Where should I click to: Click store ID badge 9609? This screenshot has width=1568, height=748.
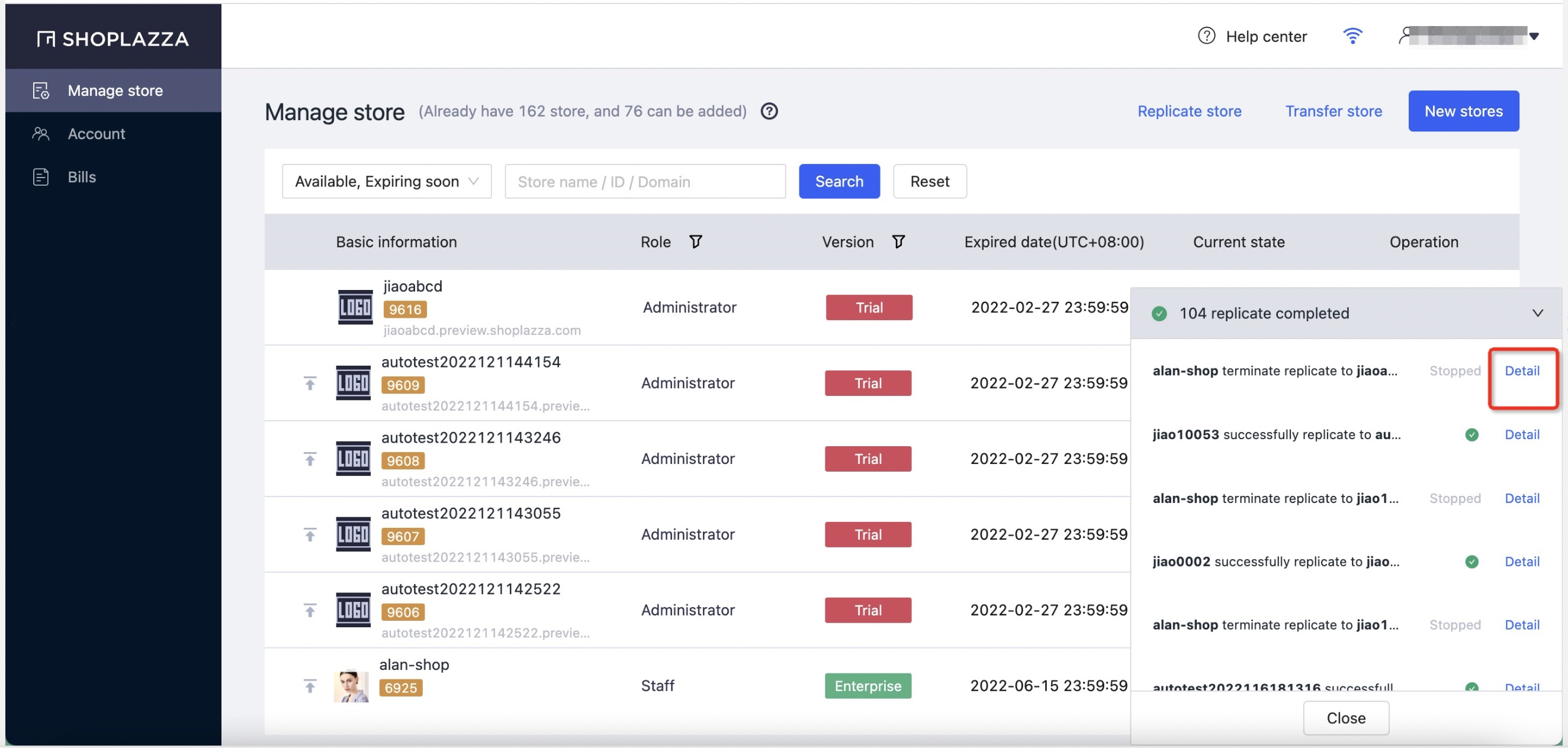pyautogui.click(x=403, y=385)
